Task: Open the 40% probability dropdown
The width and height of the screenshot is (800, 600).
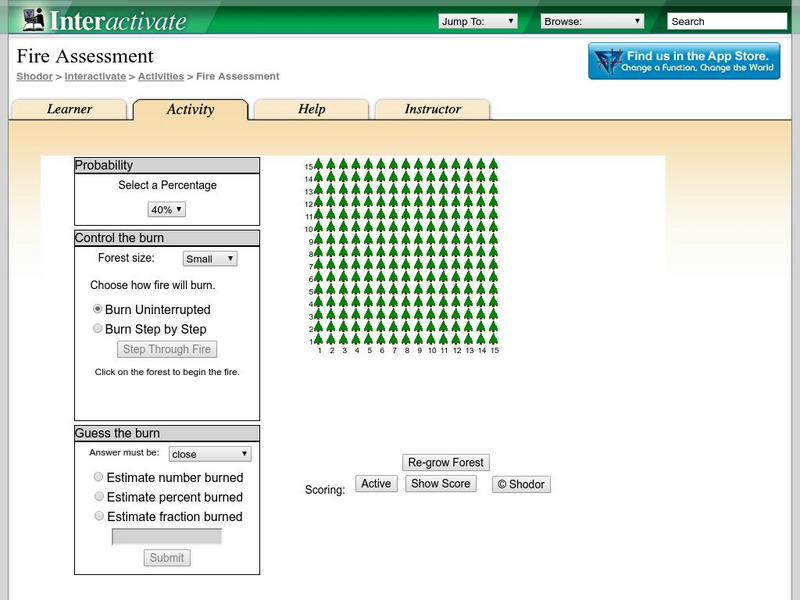Action: (x=166, y=210)
